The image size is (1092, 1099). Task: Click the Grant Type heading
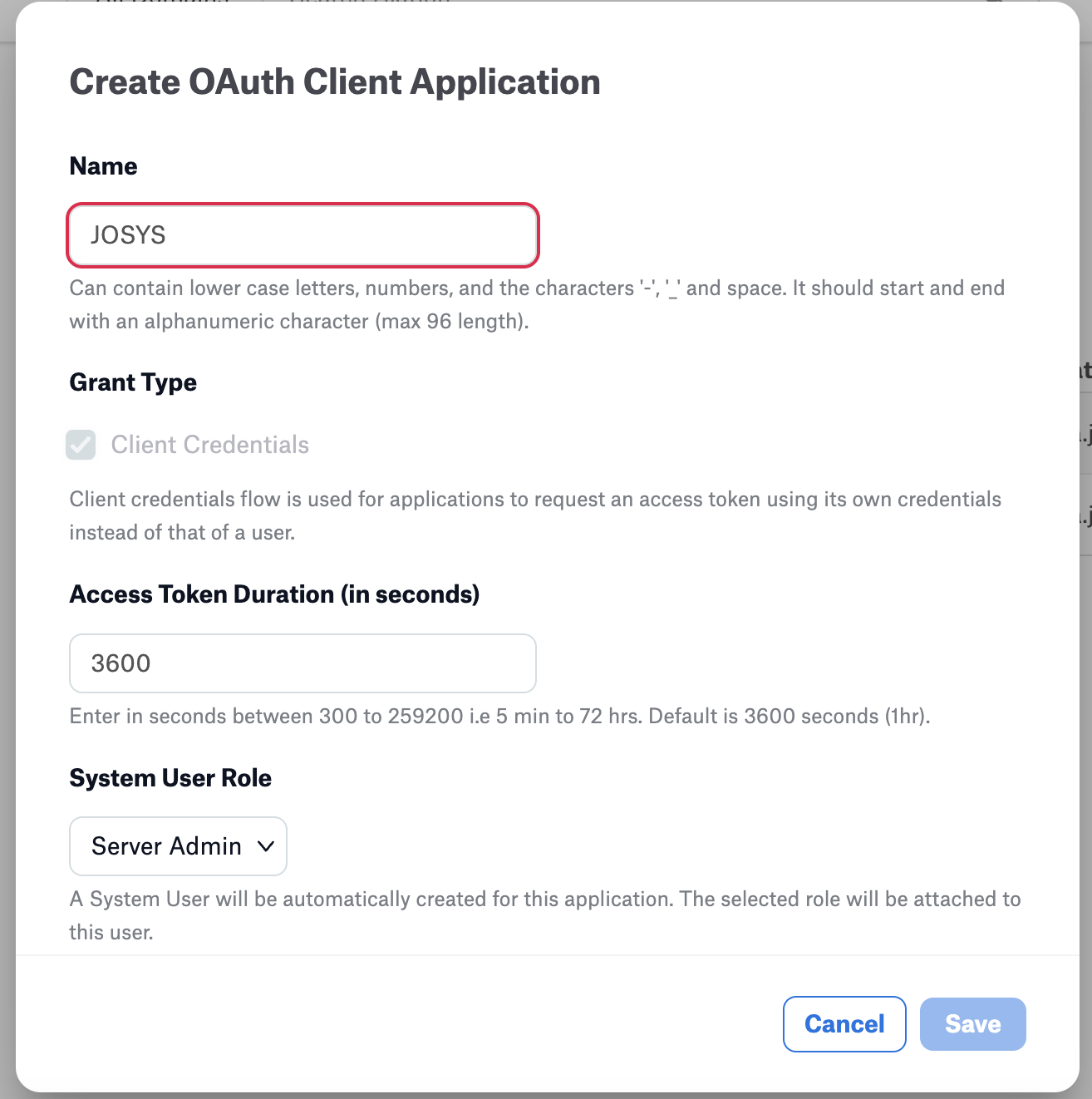pos(133,382)
